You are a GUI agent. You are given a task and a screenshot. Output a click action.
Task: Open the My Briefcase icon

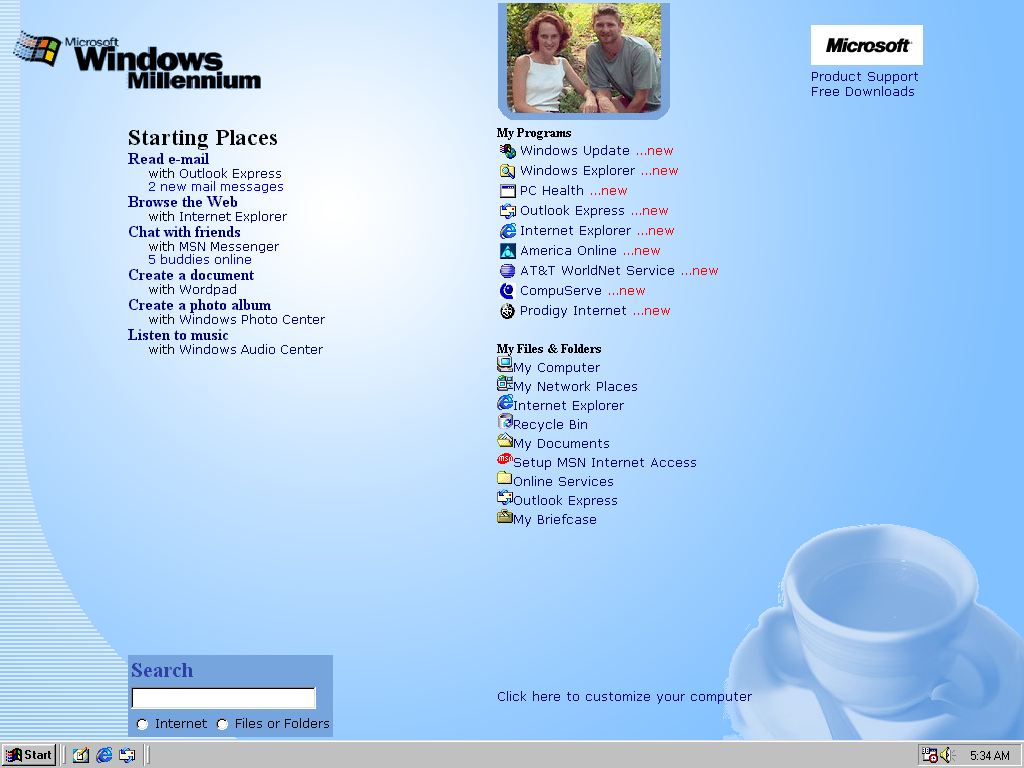(505, 517)
